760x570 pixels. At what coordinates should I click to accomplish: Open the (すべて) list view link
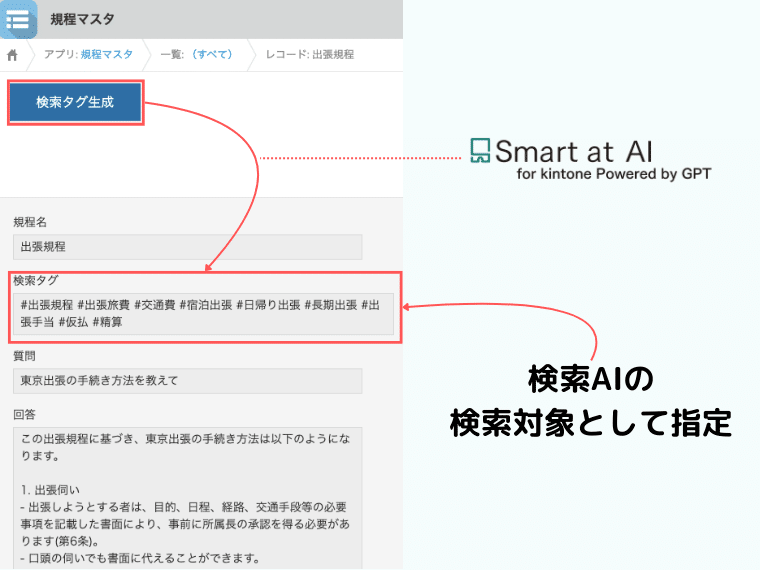(212, 54)
